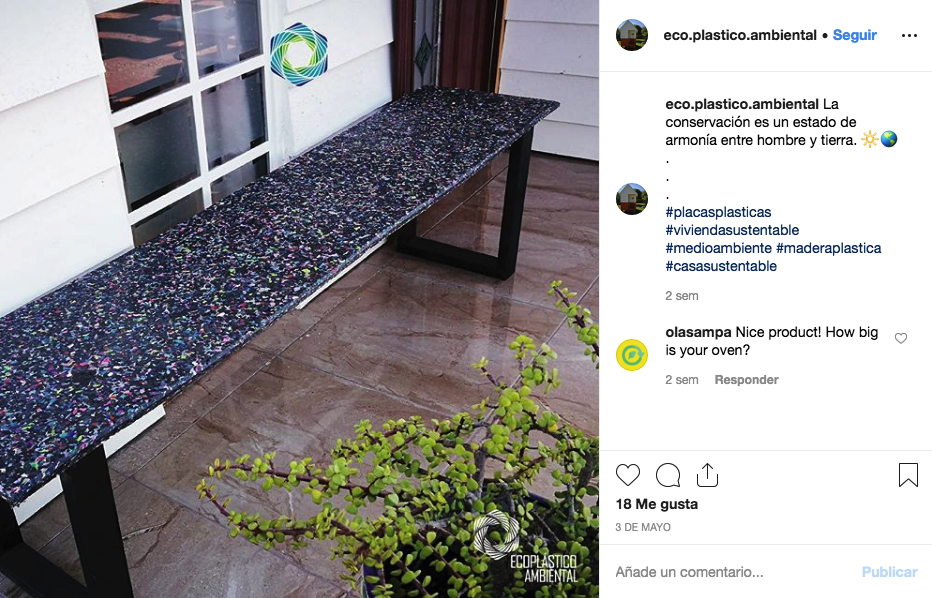Submit the comment with Publicar
932x598 pixels.
[x=889, y=572]
